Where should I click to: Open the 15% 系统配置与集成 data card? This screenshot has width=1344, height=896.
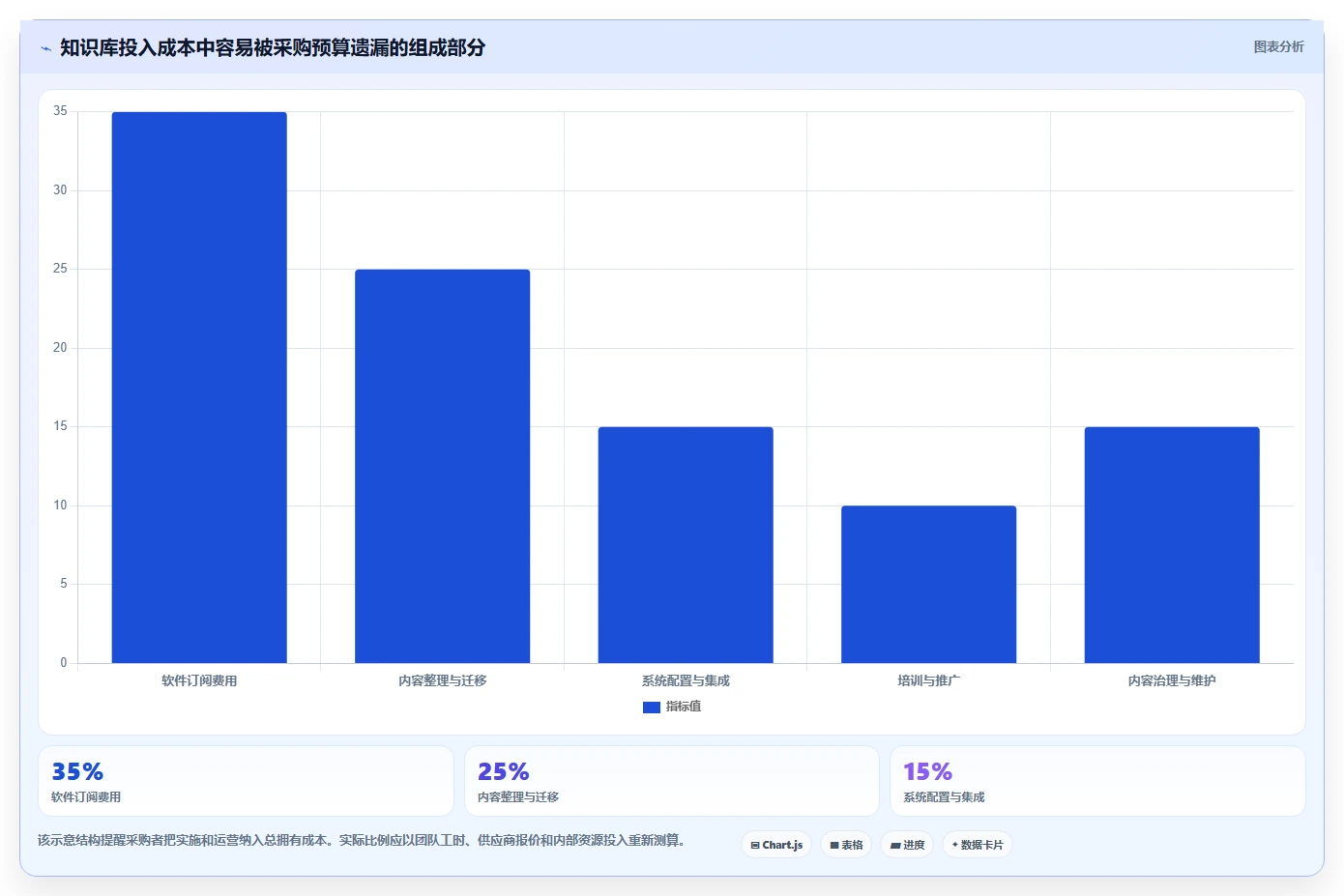[1097, 781]
